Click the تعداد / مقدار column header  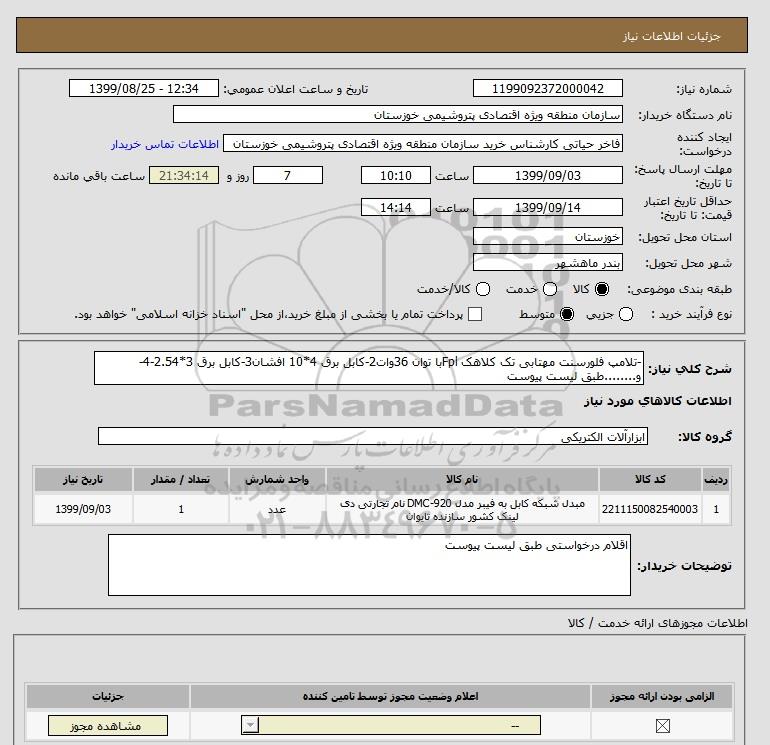click(x=181, y=479)
